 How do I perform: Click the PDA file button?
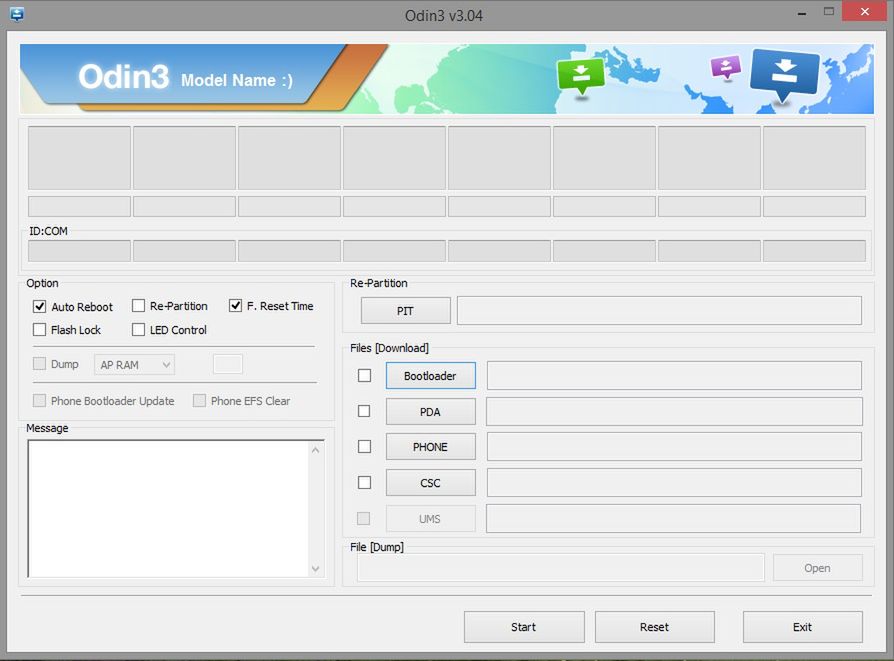tap(430, 412)
